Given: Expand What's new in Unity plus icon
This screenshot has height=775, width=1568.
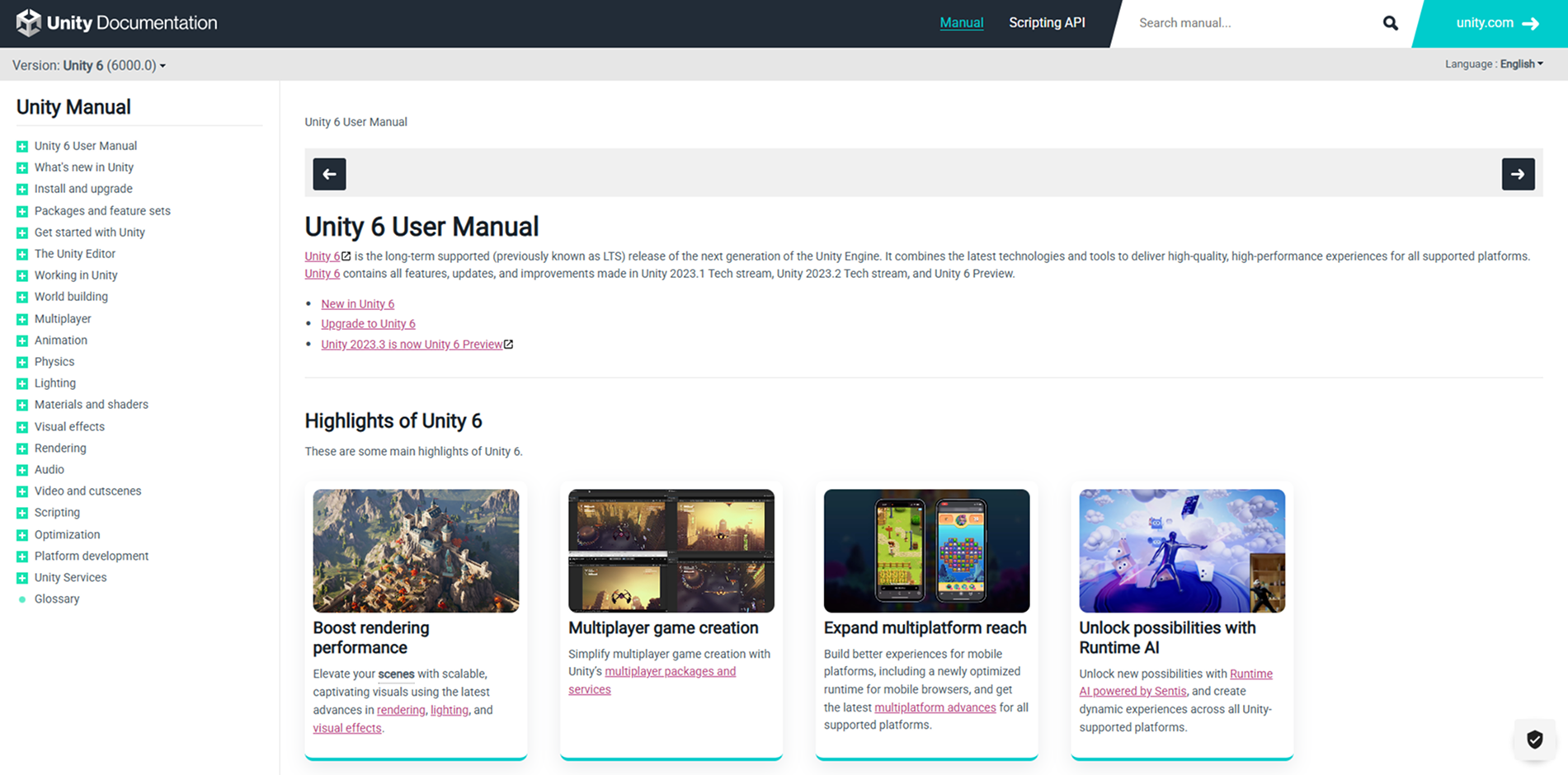Looking at the screenshot, I should coord(22,167).
